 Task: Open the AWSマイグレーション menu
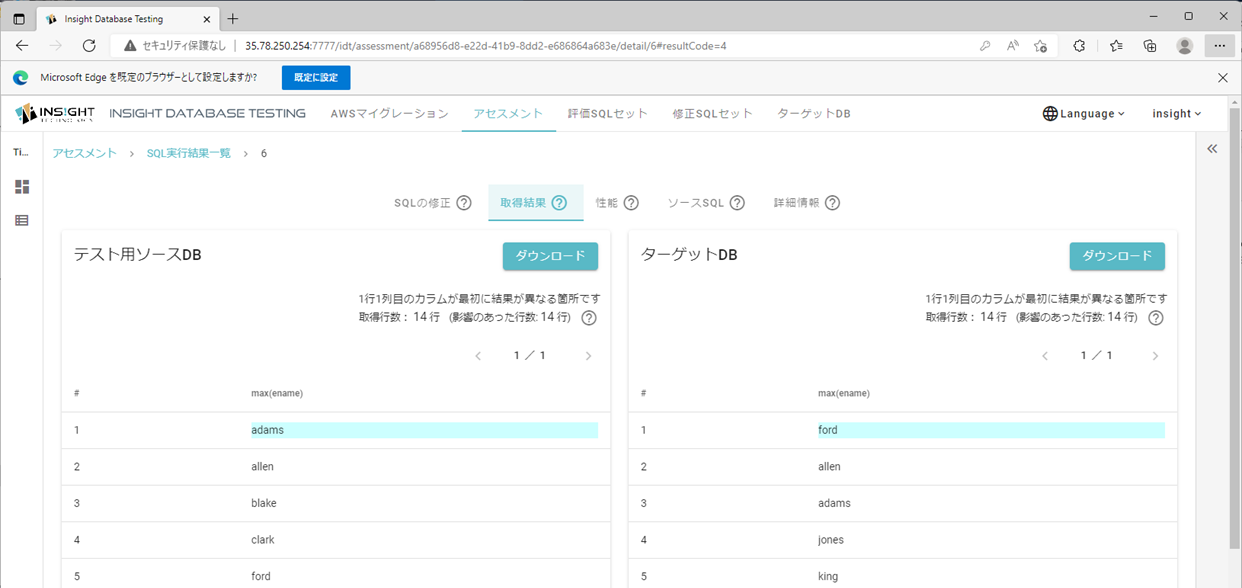pos(390,114)
